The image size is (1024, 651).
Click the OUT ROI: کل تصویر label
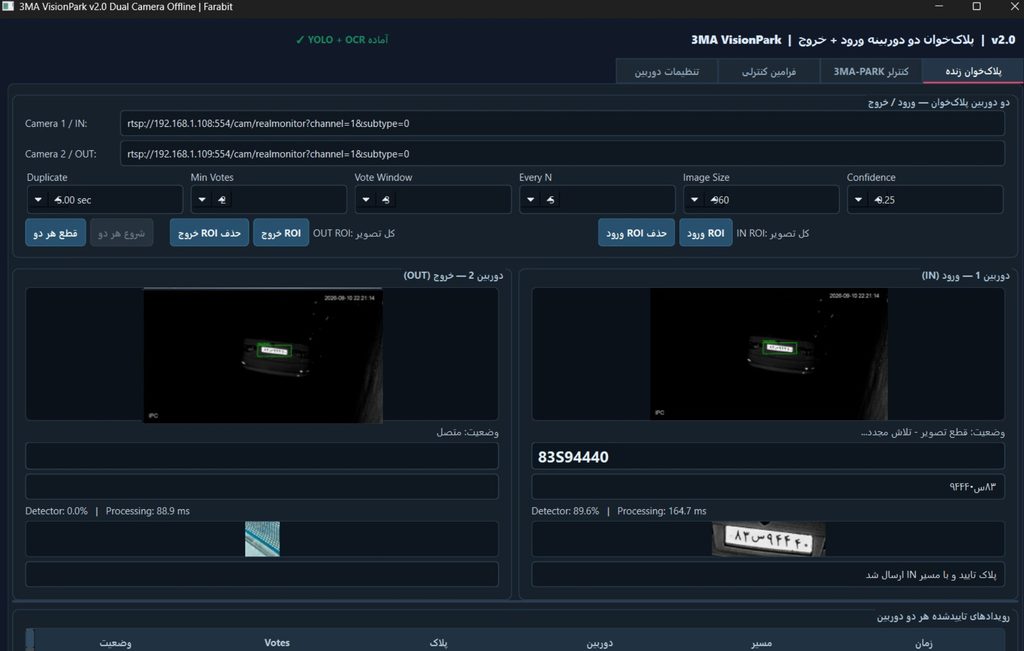[x=353, y=233]
